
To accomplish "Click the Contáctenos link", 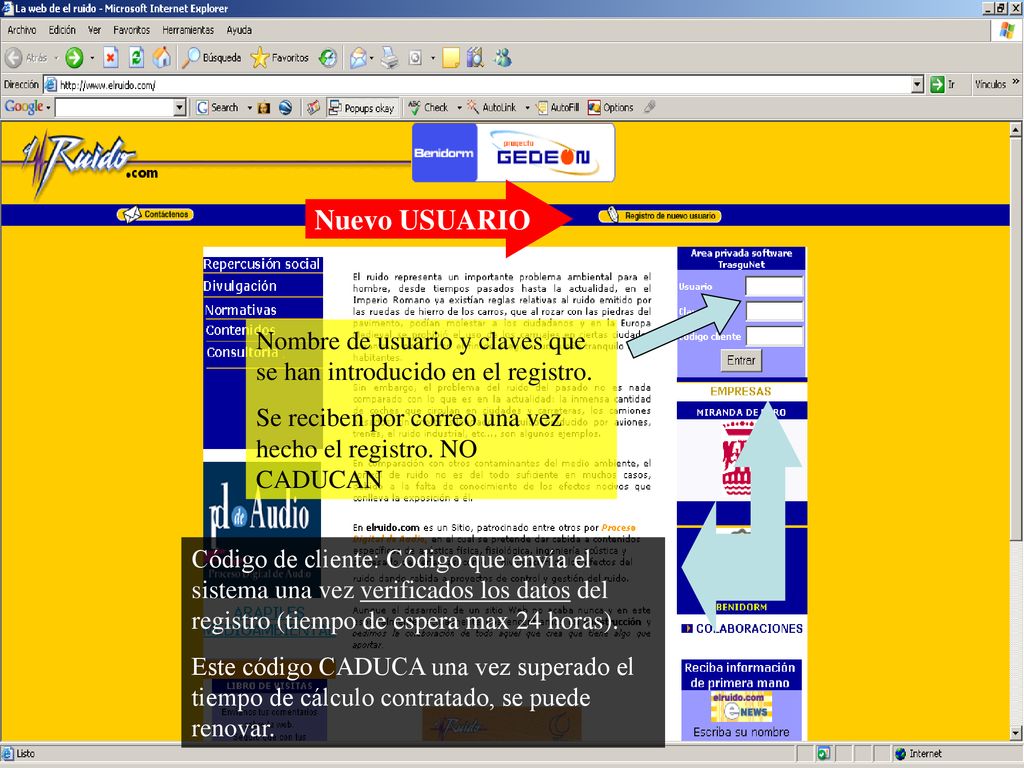I will (x=155, y=214).
